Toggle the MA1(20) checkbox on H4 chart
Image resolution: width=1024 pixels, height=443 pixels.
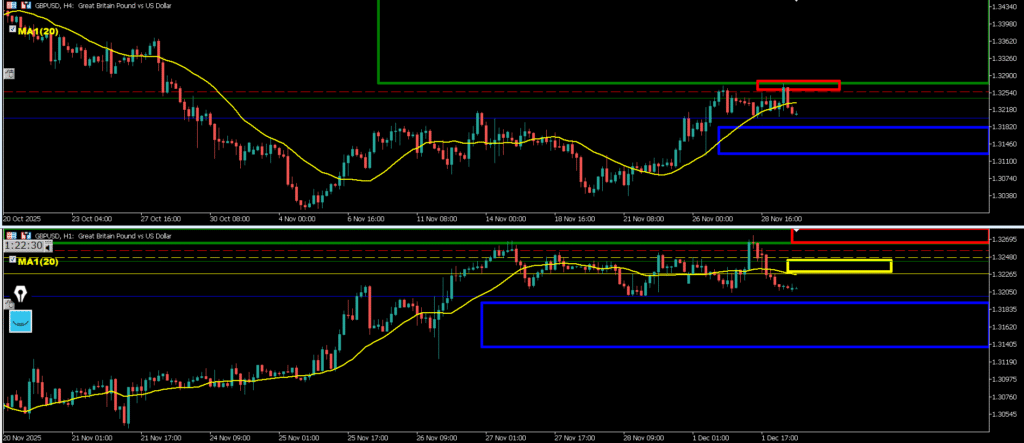12,31
